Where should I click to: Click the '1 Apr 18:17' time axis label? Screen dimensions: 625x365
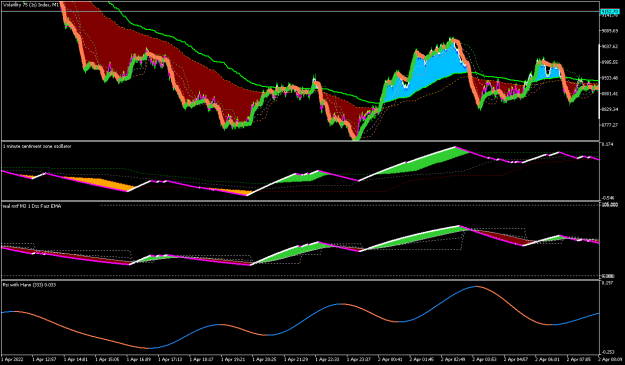[x=202, y=359]
